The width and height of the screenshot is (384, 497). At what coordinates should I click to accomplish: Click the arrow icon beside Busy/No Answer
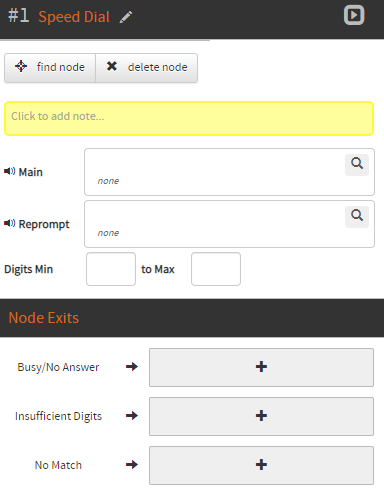(x=132, y=367)
